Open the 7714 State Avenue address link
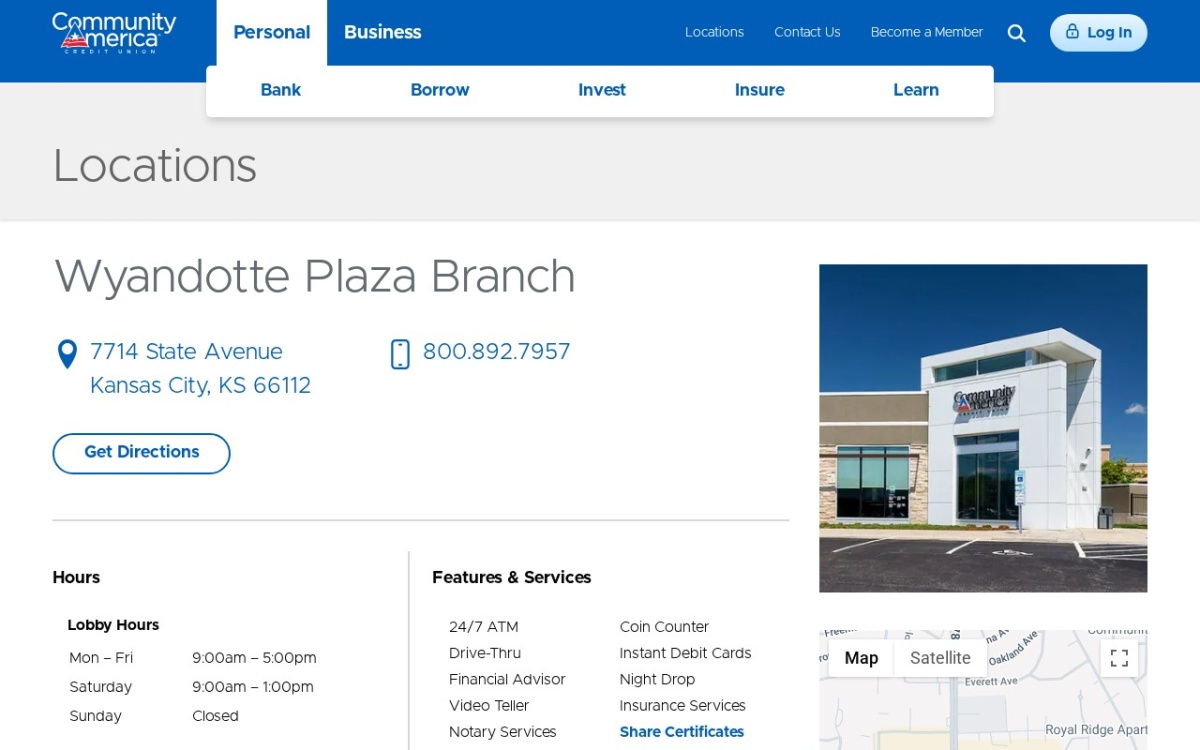The image size is (1200, 750). [x=200, y=369]
